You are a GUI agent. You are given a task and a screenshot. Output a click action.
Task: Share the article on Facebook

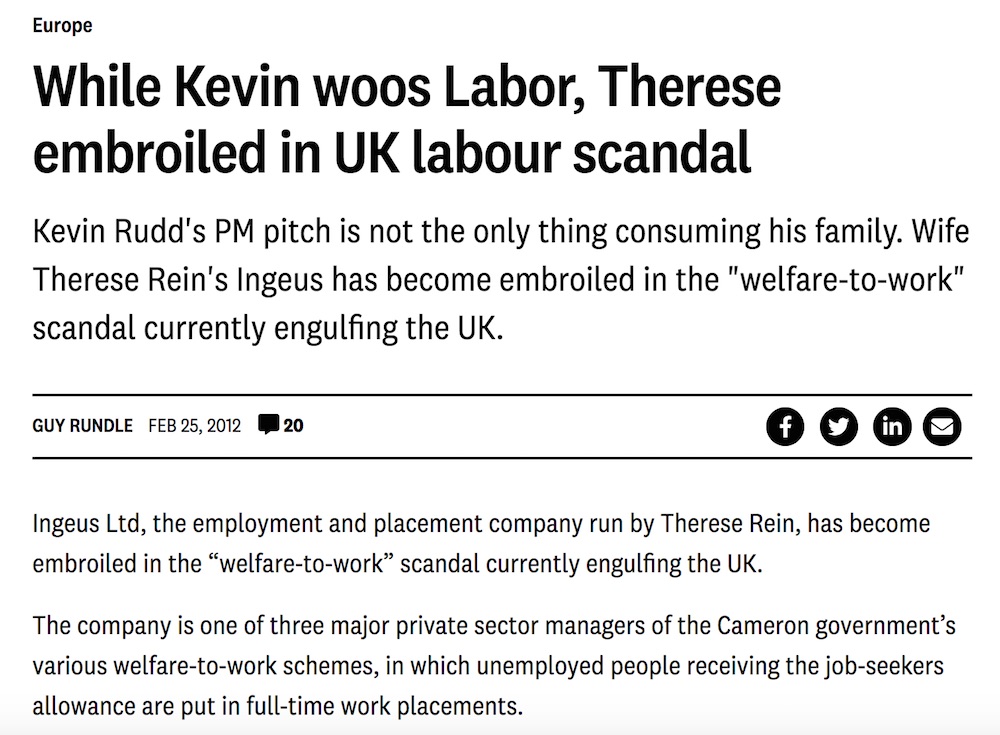pyautogui.click(x=786, y=427)
